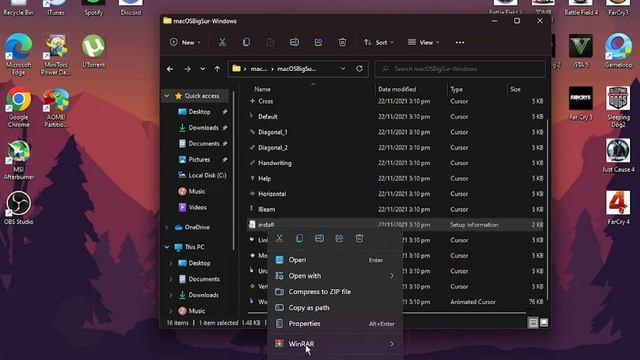Open Gameloop desktop icon
The height and width of the screenshot is (360, 640).
point(618,51)
